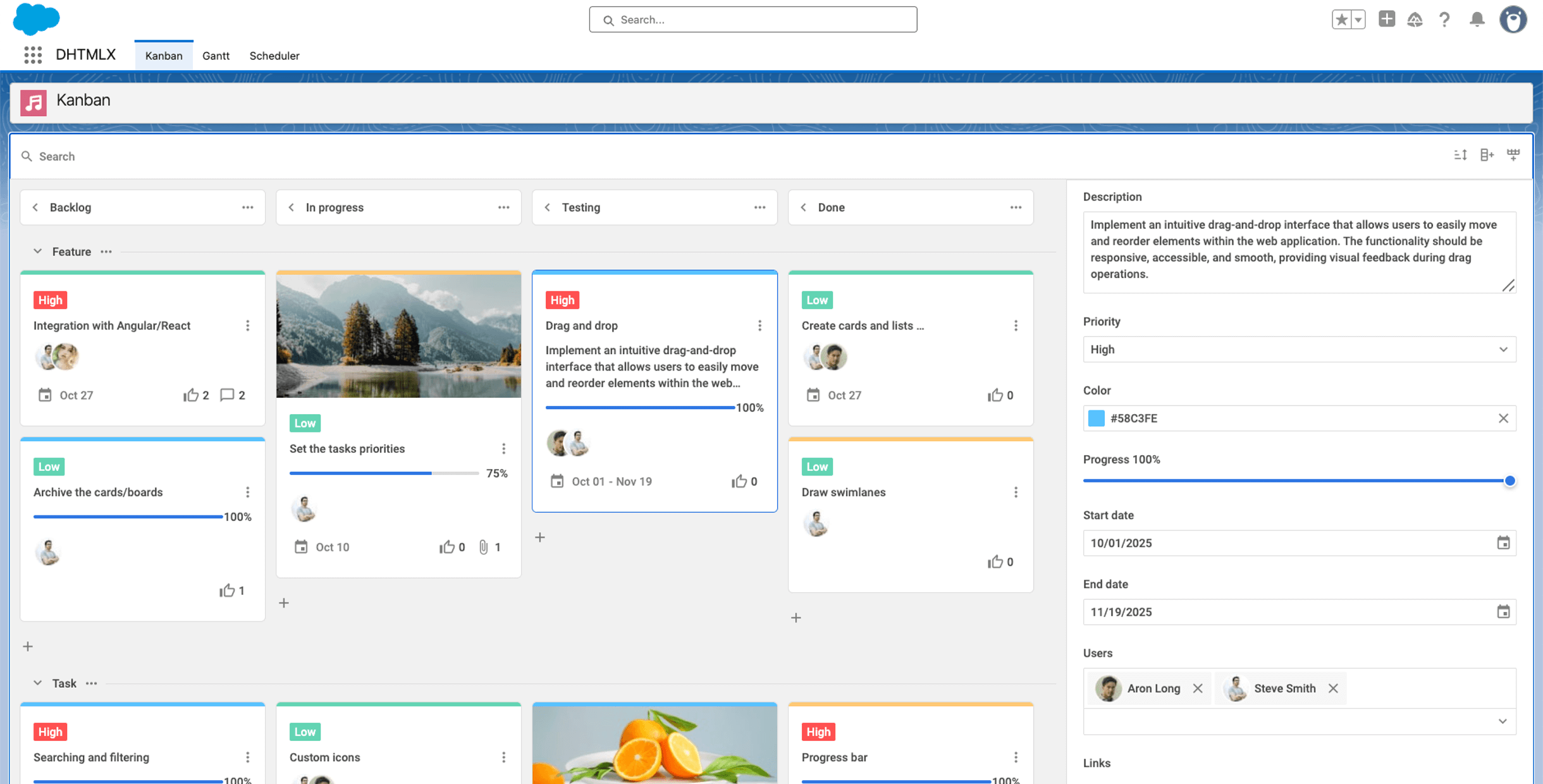The height and width of the screenshot is (784, 1543).
Task: Open the Backlog column options menu
Action: 247,207
